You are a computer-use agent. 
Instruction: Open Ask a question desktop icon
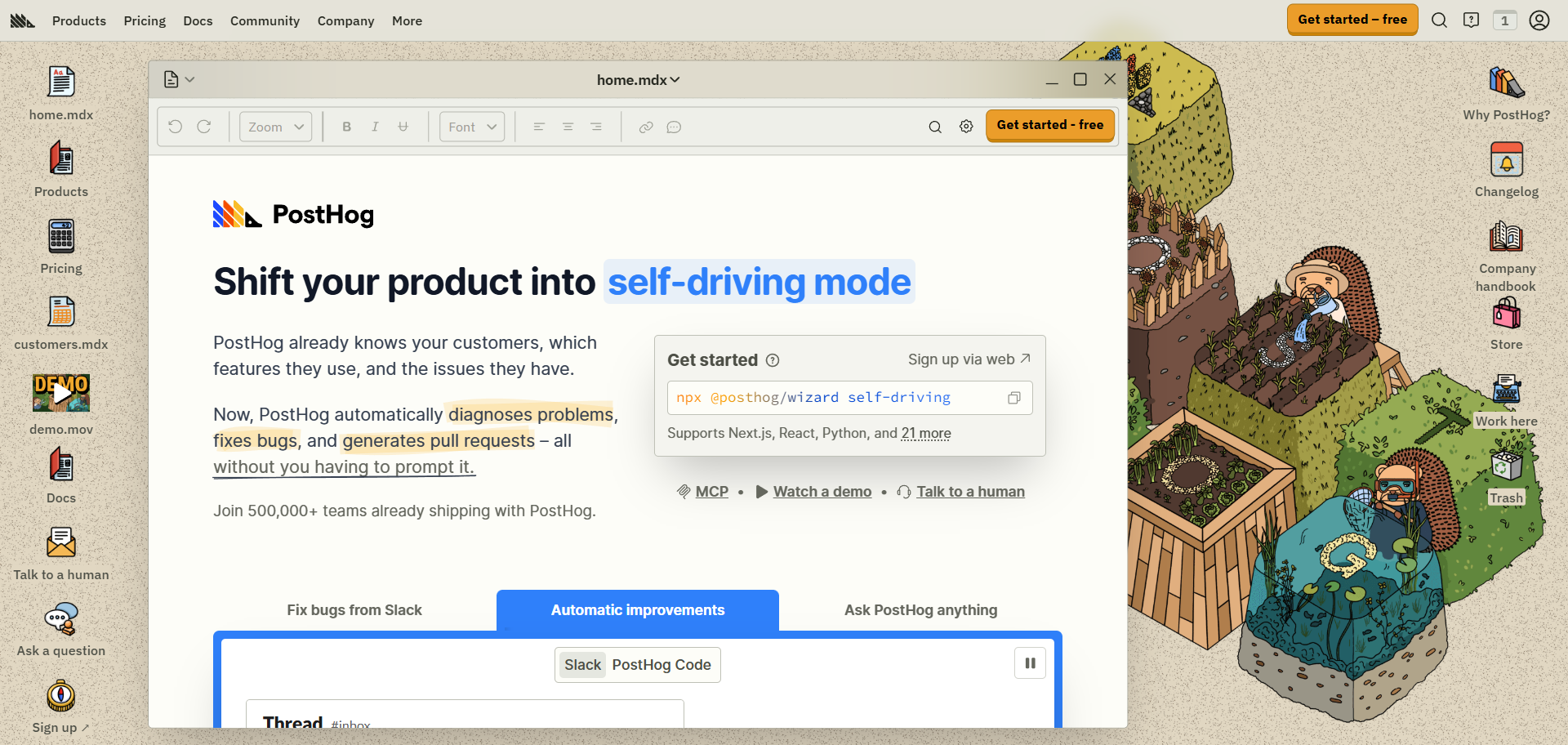click(x=61, y=629)
